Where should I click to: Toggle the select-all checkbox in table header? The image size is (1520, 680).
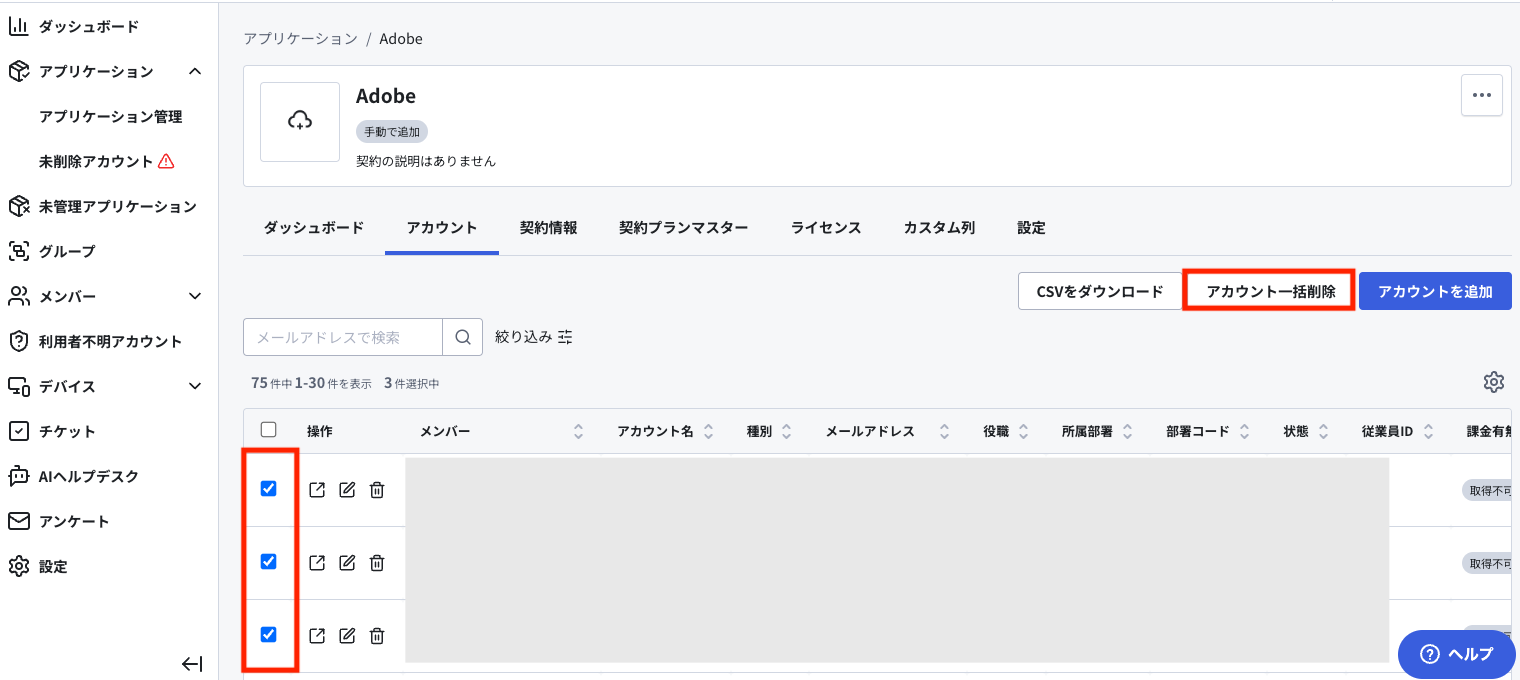pyautogui.click(x=268, y=430)
